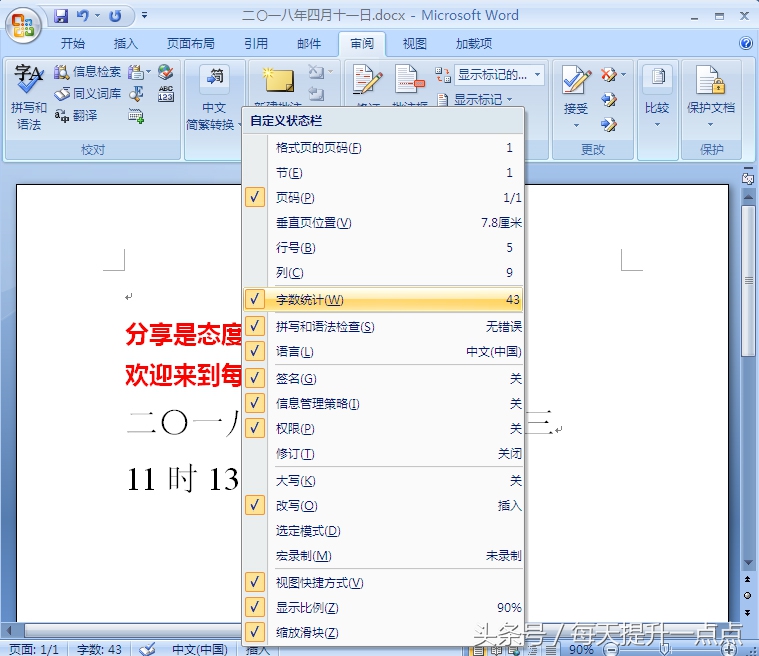
Task: Click the Track Changes (修订) pencil icon
Action: coord(367,79)
